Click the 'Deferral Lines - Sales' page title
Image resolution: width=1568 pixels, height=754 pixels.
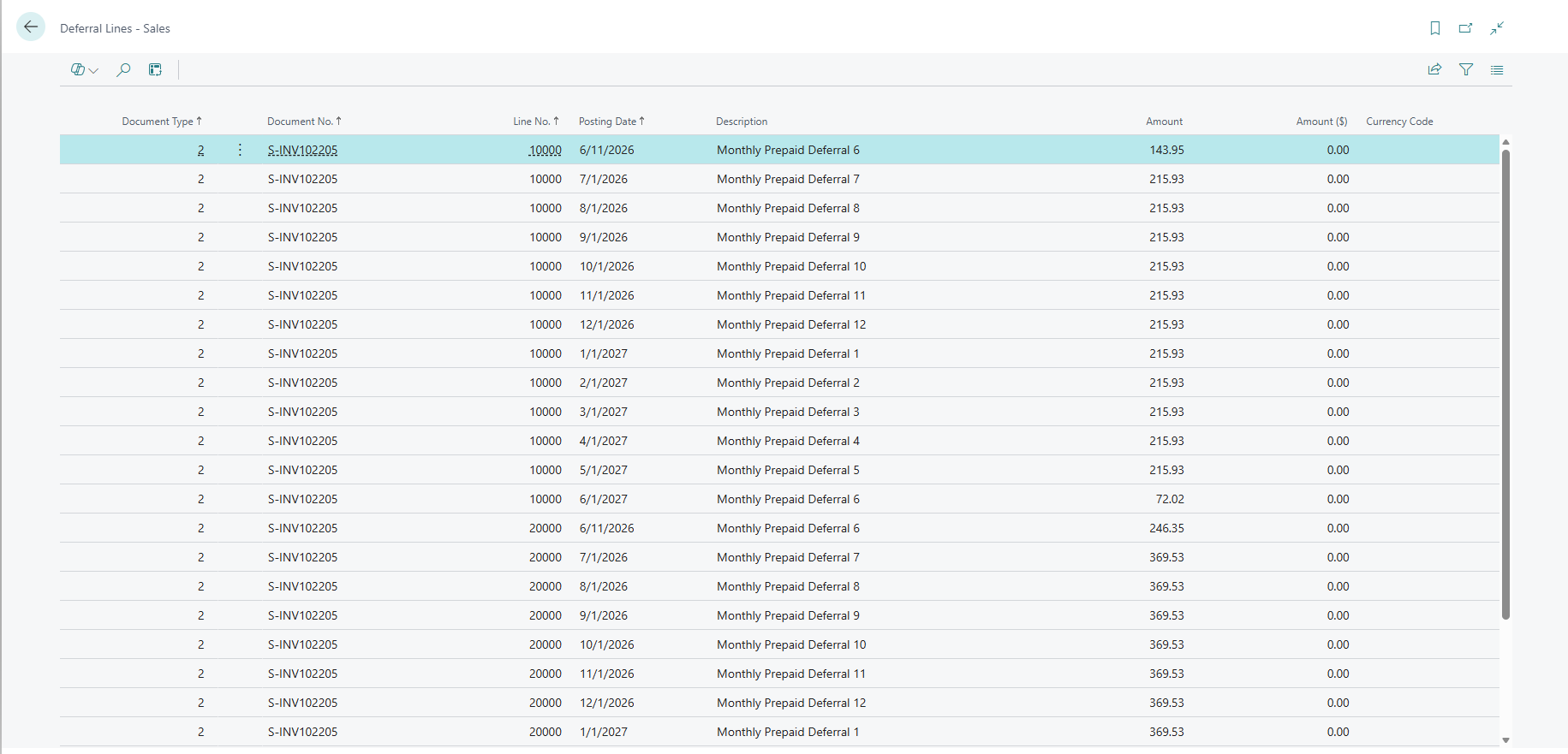click(x=115, y=28)
